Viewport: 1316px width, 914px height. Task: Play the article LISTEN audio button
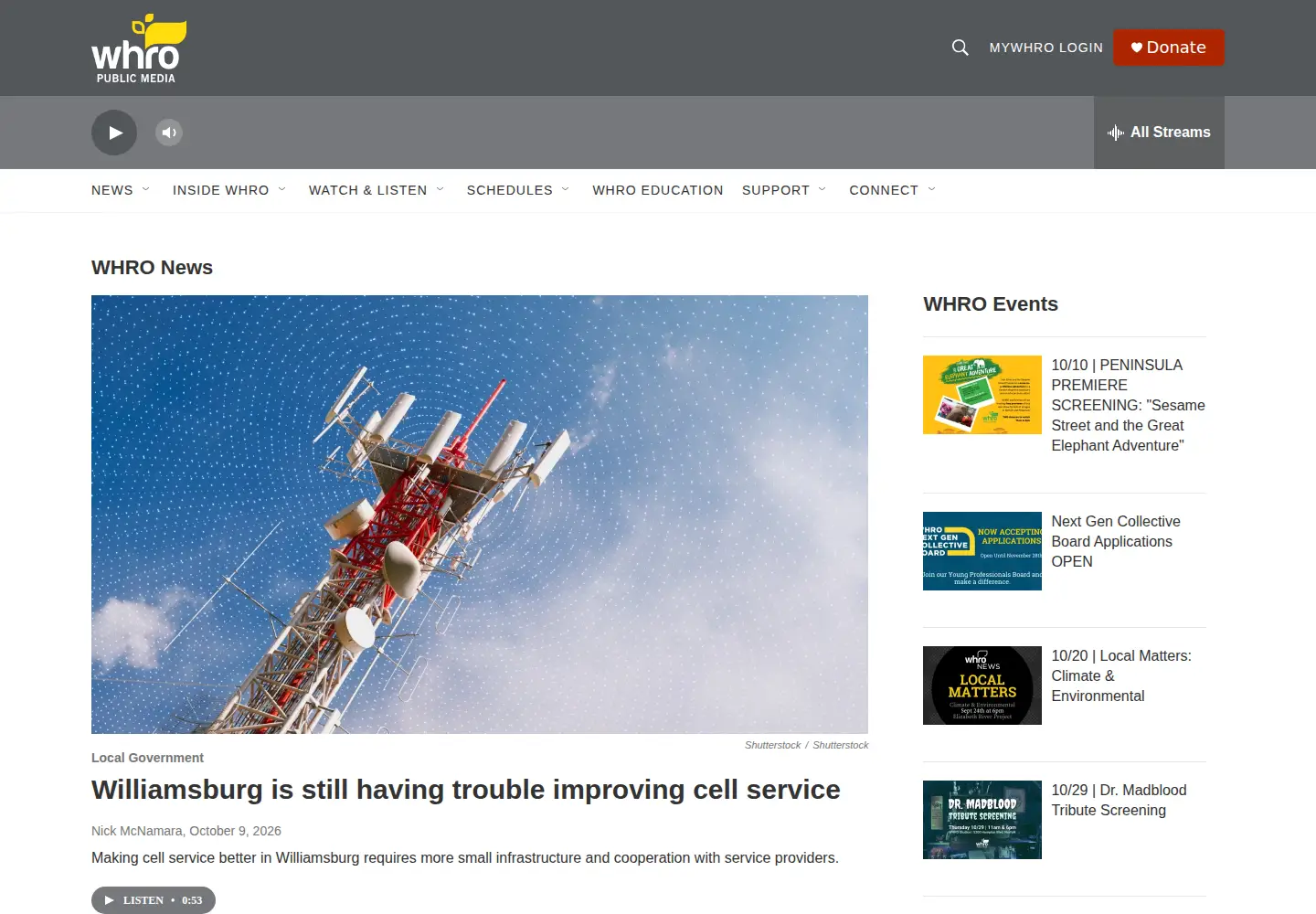coord(154,900)
